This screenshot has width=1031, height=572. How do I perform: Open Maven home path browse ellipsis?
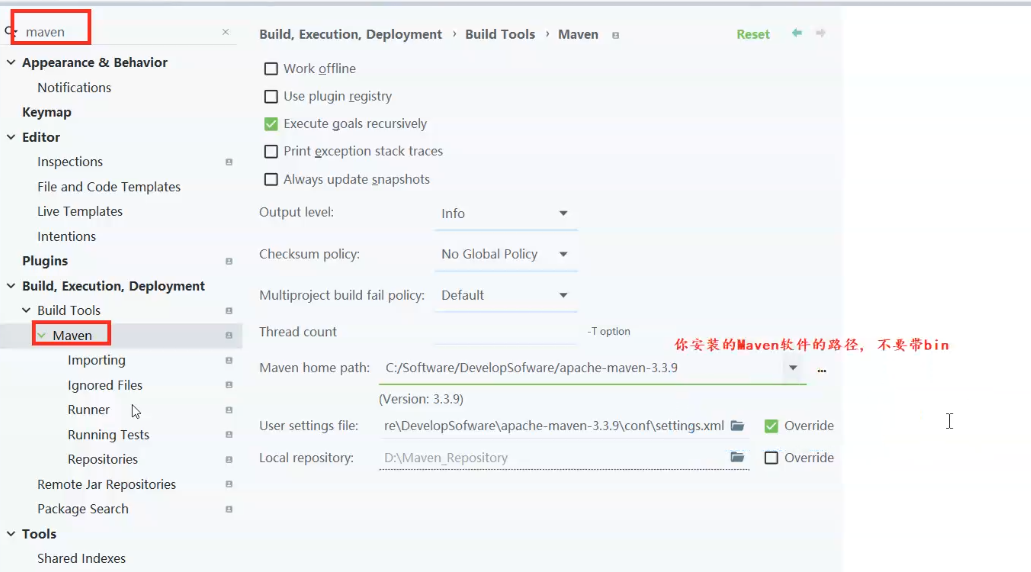click(821, 371)
